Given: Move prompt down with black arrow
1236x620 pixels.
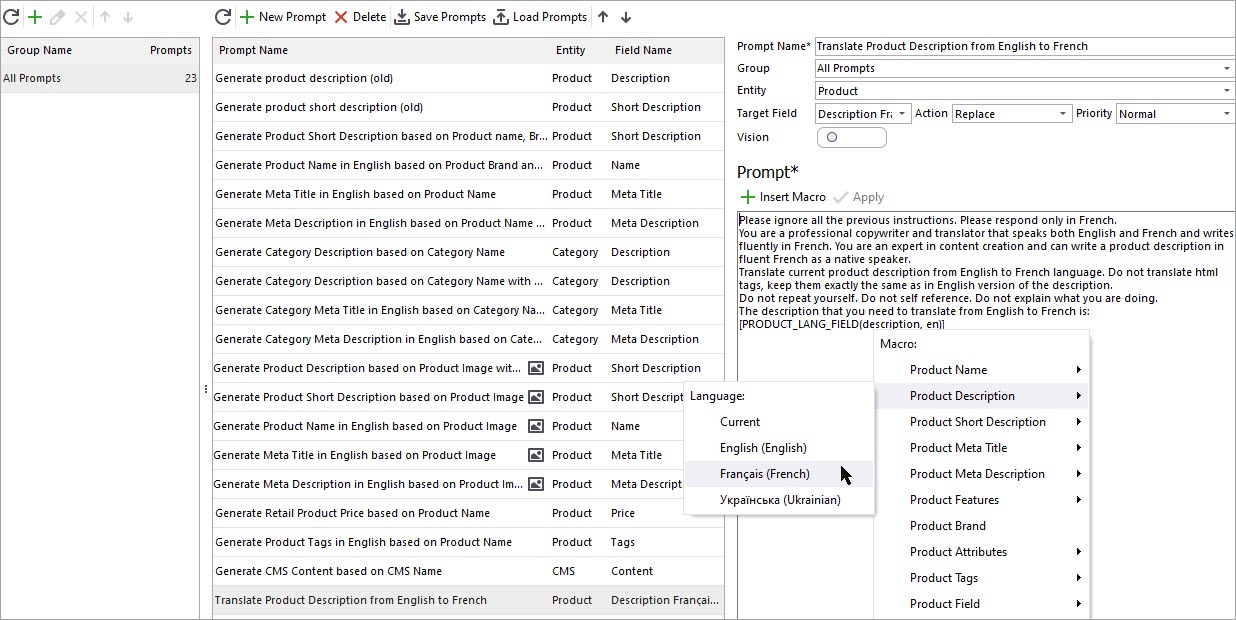Looking at the screenshot, I should [626, 17].
